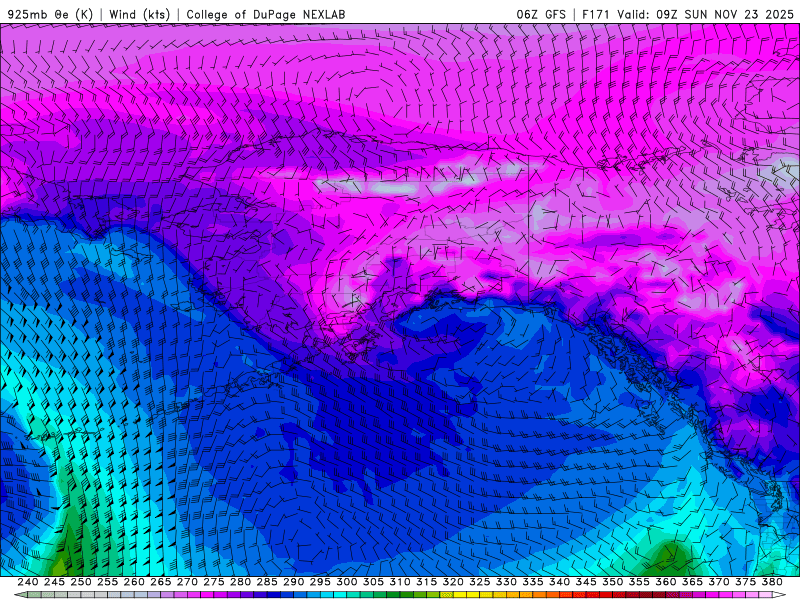Viewport: 800px width, 600px height.
Task: Click the 380 legend value
Action: (771, 582)
